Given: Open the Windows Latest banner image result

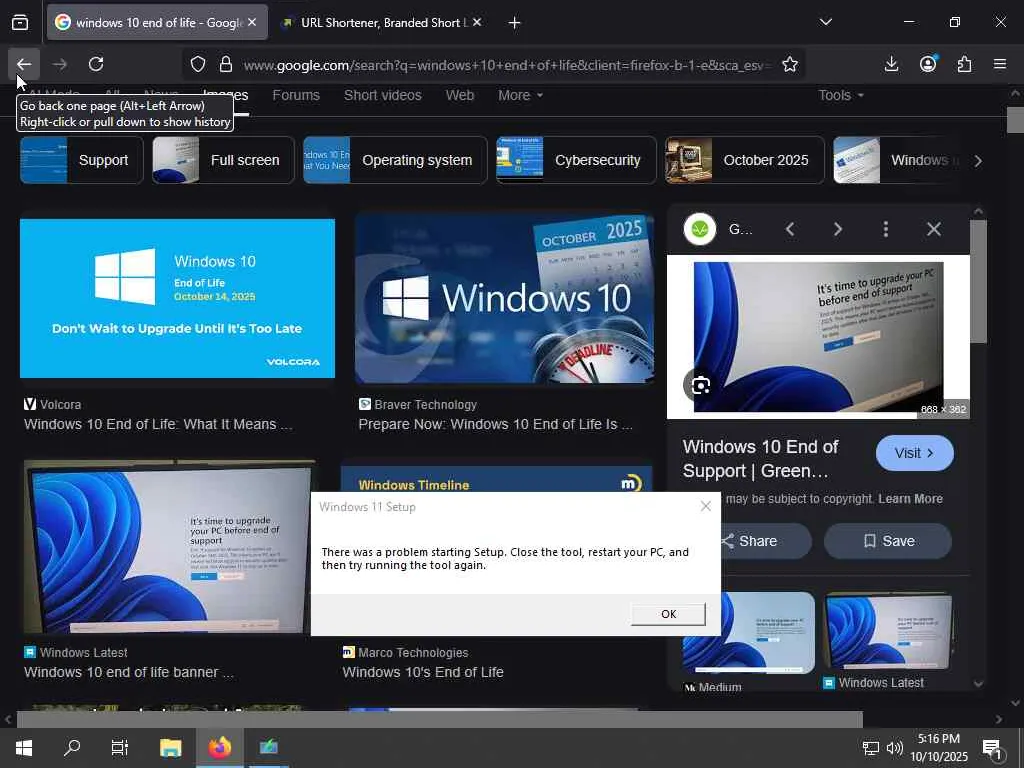Looking at the screenshot, I should (x=170, y=547).
